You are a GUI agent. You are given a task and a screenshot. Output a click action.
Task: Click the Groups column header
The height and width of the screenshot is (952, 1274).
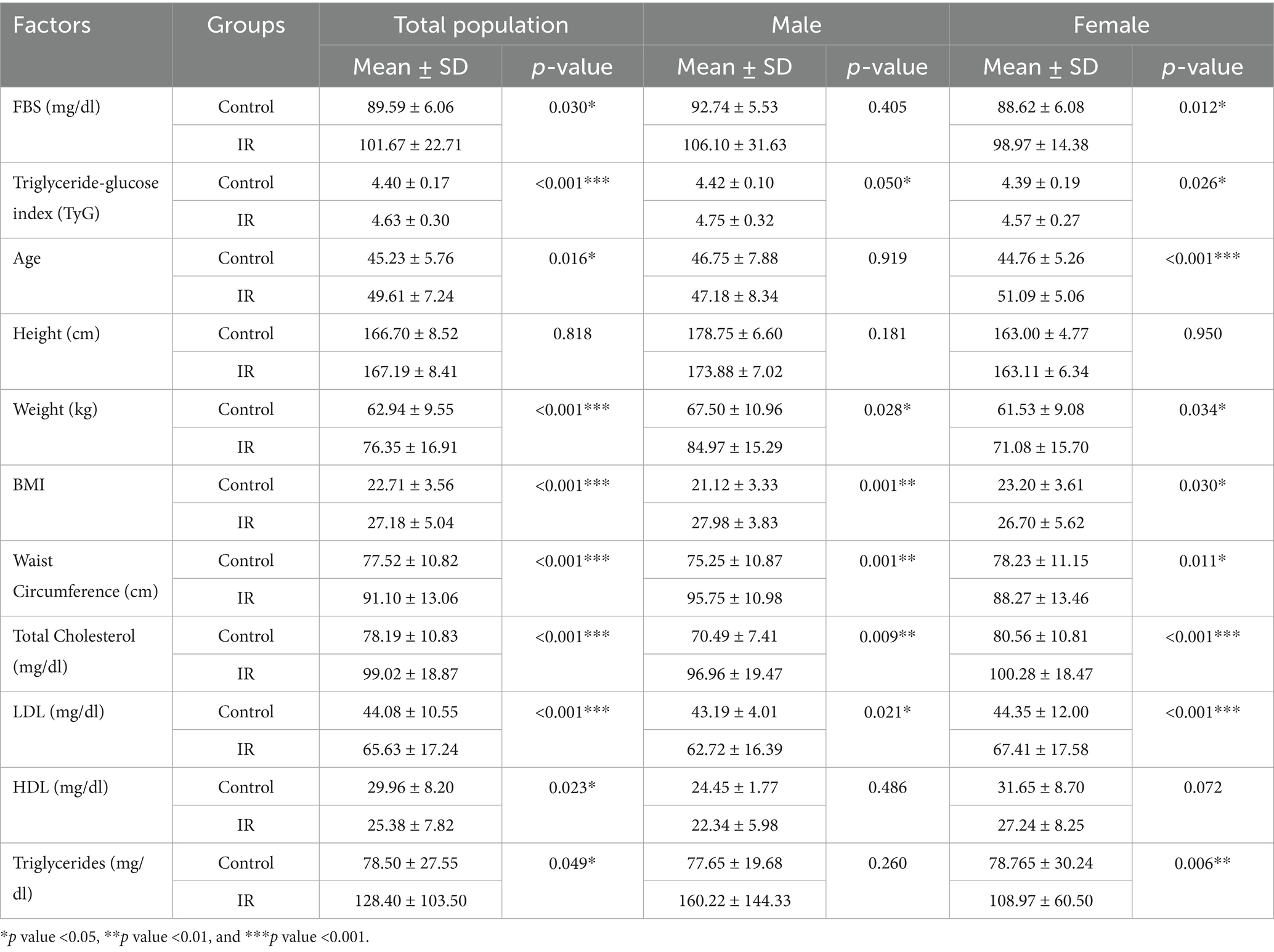click(246, 25)
